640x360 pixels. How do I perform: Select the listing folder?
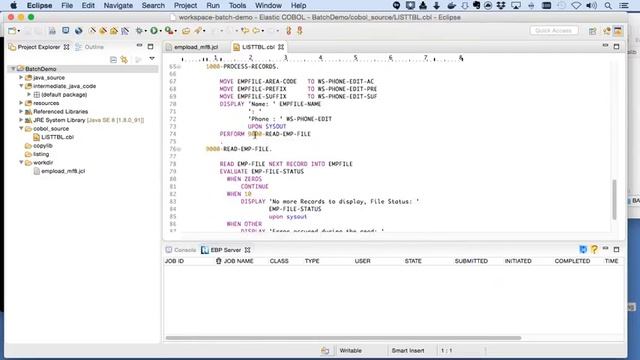pos(41,154)
